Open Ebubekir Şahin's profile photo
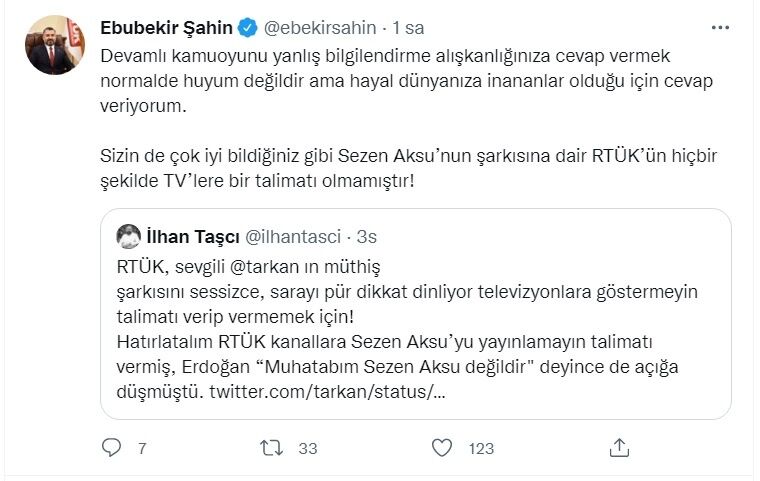Screen dimensions: 760x481 point(55,46)
